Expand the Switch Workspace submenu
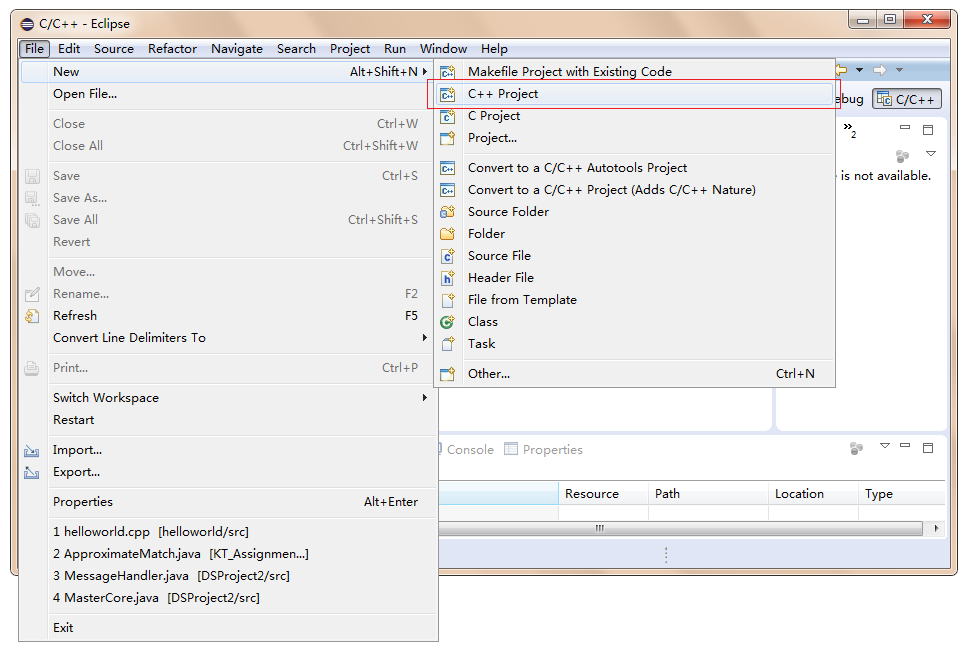The height and width of the screenshot is (647, 966). point(424,398)
